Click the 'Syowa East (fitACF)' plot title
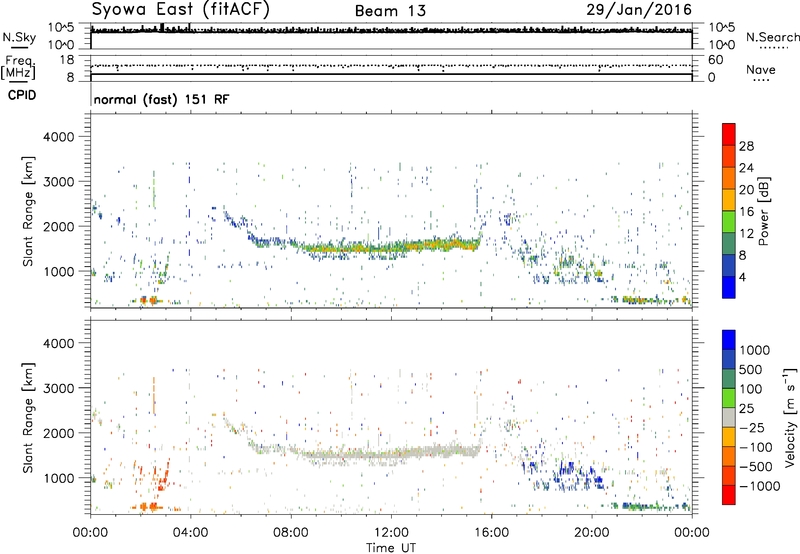The image size is (800, 554). click(181, 10)
